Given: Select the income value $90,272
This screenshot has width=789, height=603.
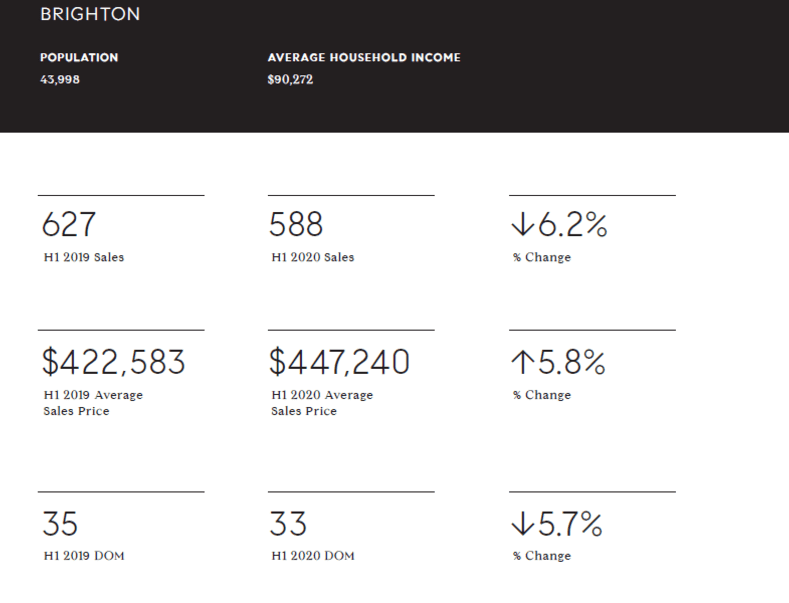Looking at the screenshot, I should click(x=290, y=80).
